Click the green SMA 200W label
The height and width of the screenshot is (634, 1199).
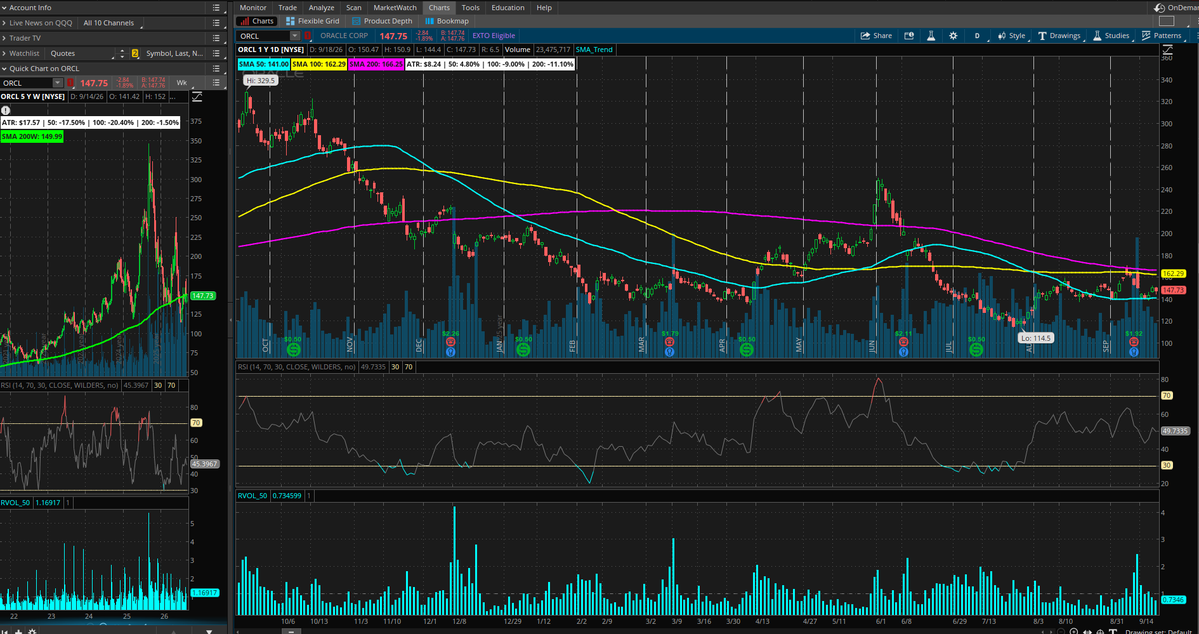[32, 136]
